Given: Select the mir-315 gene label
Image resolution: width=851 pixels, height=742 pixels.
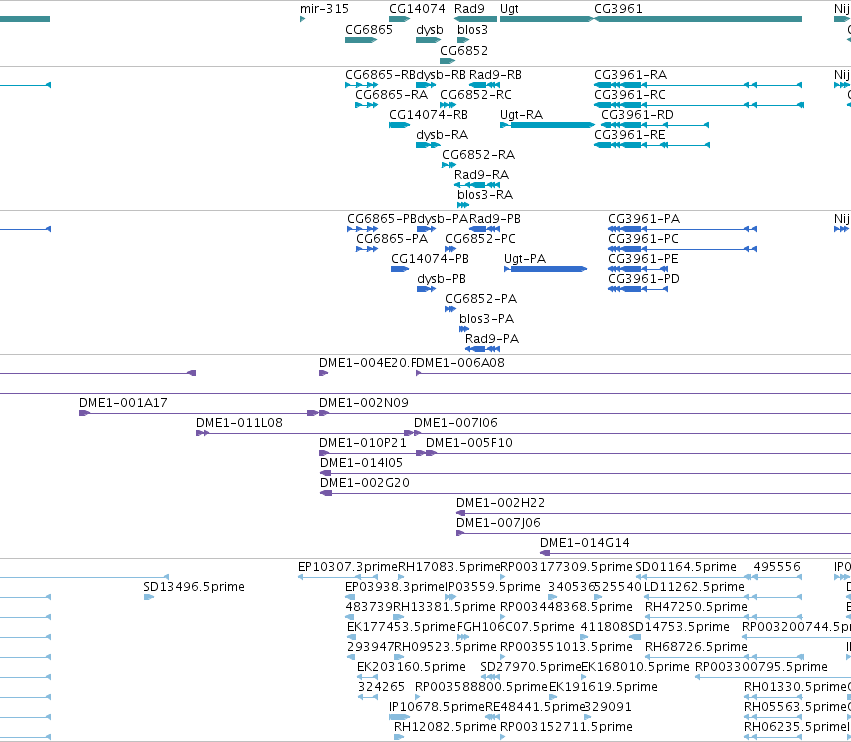Looking at the screenshot, I should [324, 9].
